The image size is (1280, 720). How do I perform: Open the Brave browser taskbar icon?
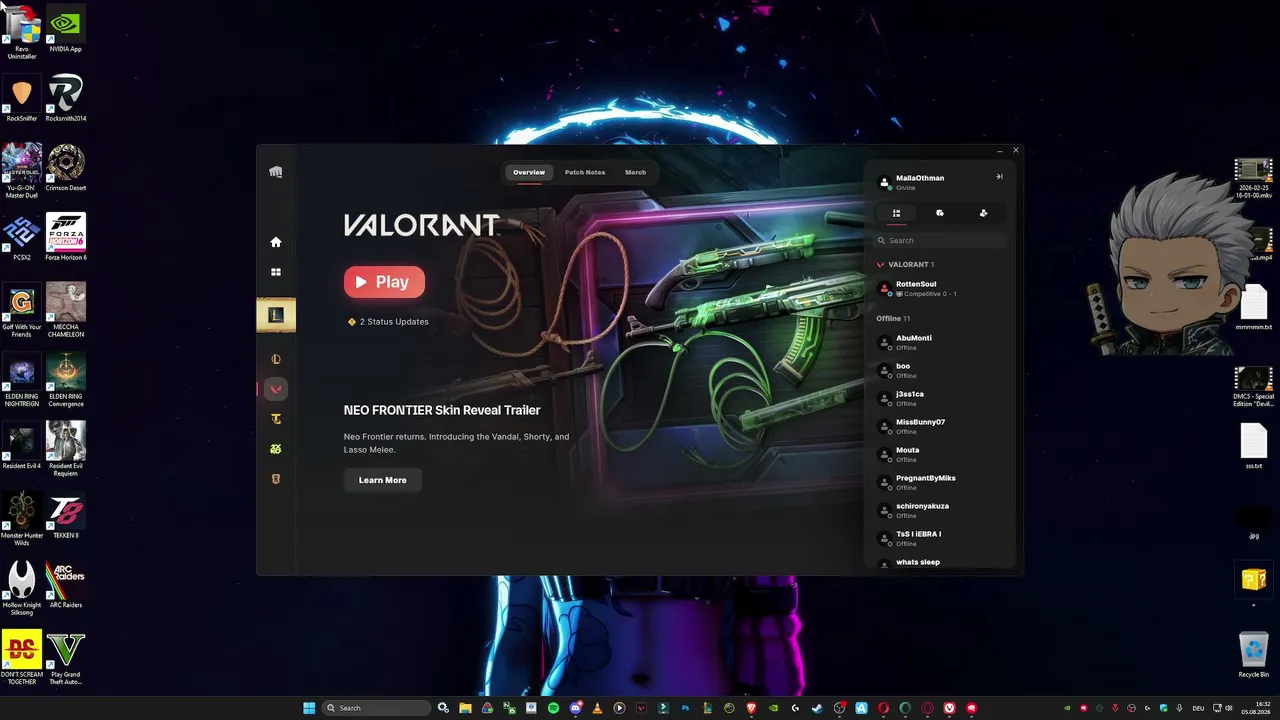tap(751, 708)
